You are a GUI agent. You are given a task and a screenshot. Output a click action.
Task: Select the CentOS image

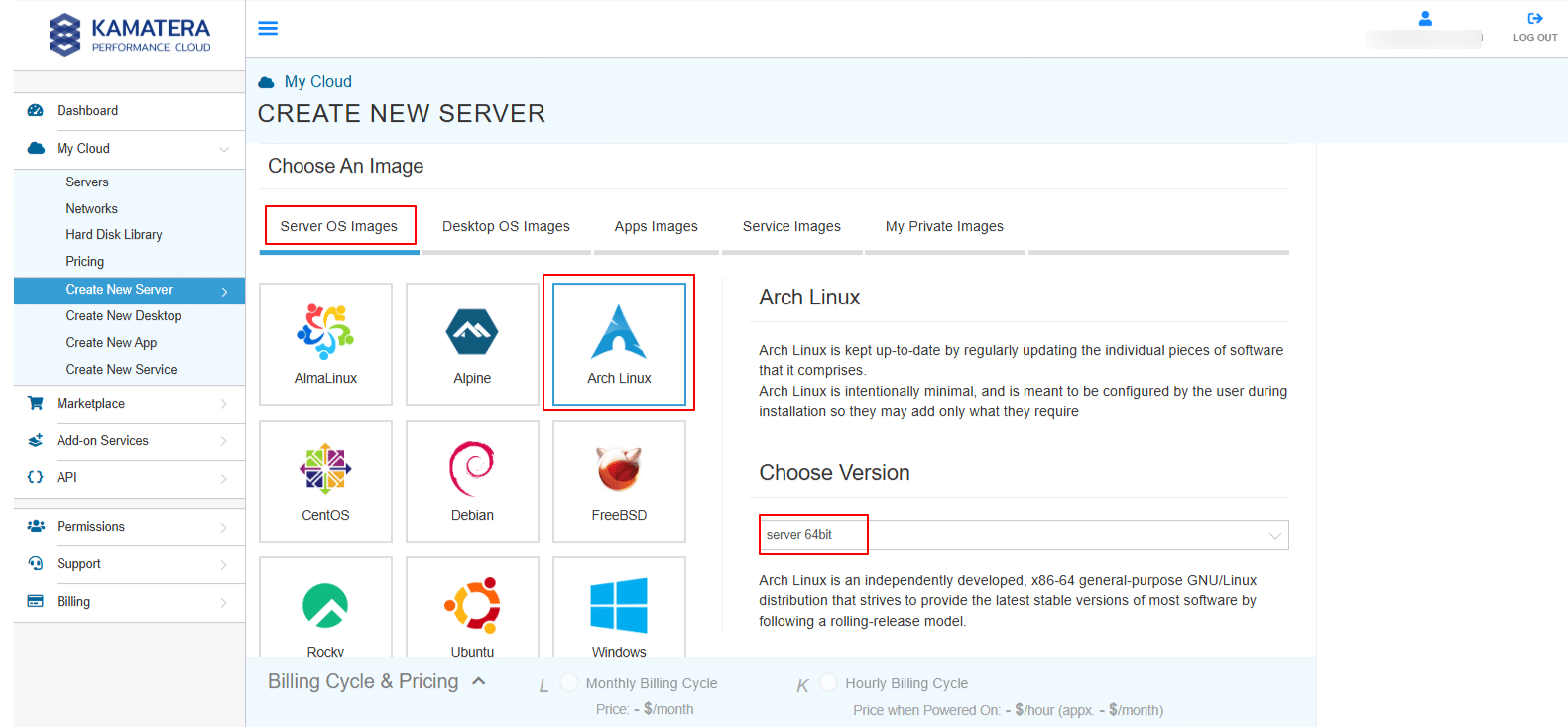[x=325, y=481]
